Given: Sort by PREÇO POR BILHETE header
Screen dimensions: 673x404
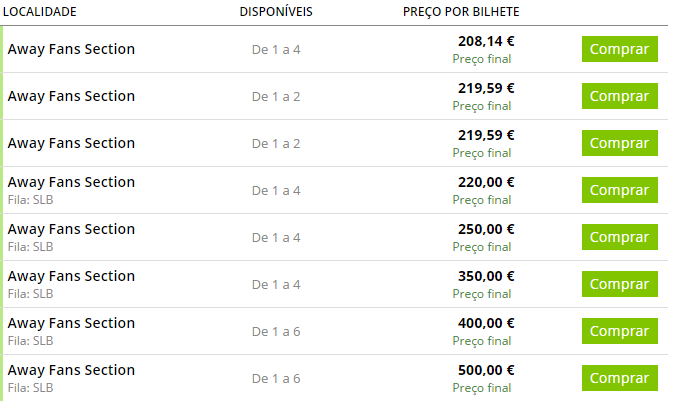Looking at the screenshot, I should [461, 11].
